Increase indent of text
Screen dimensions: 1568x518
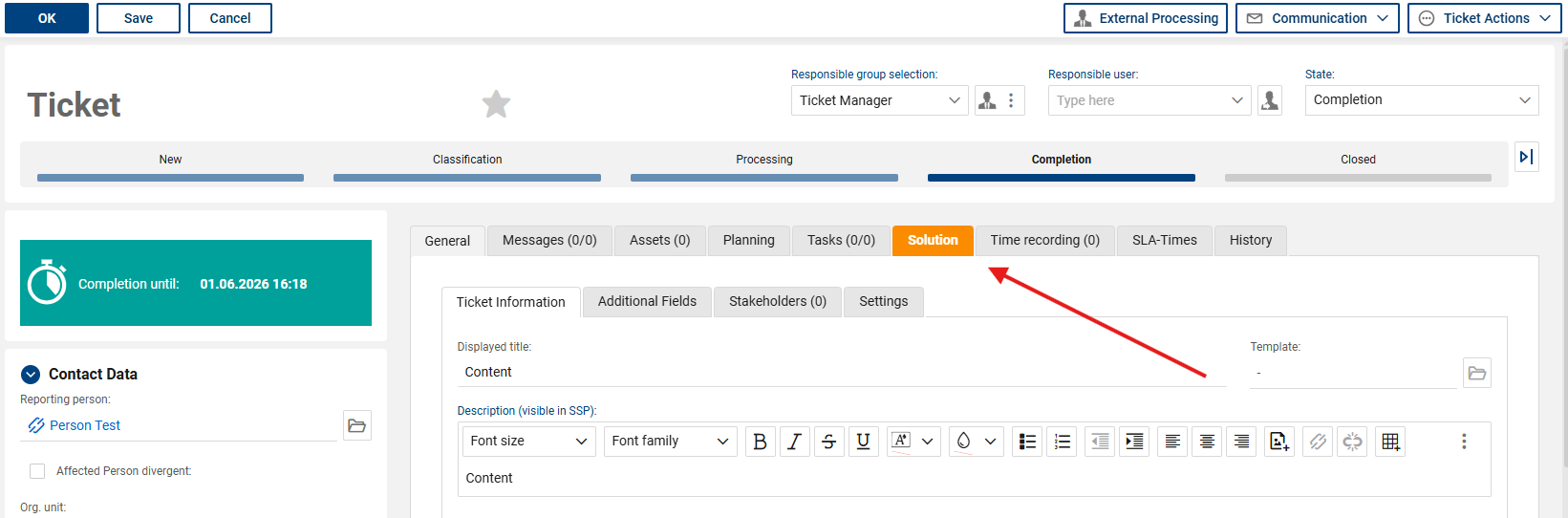coord(1134,441)
